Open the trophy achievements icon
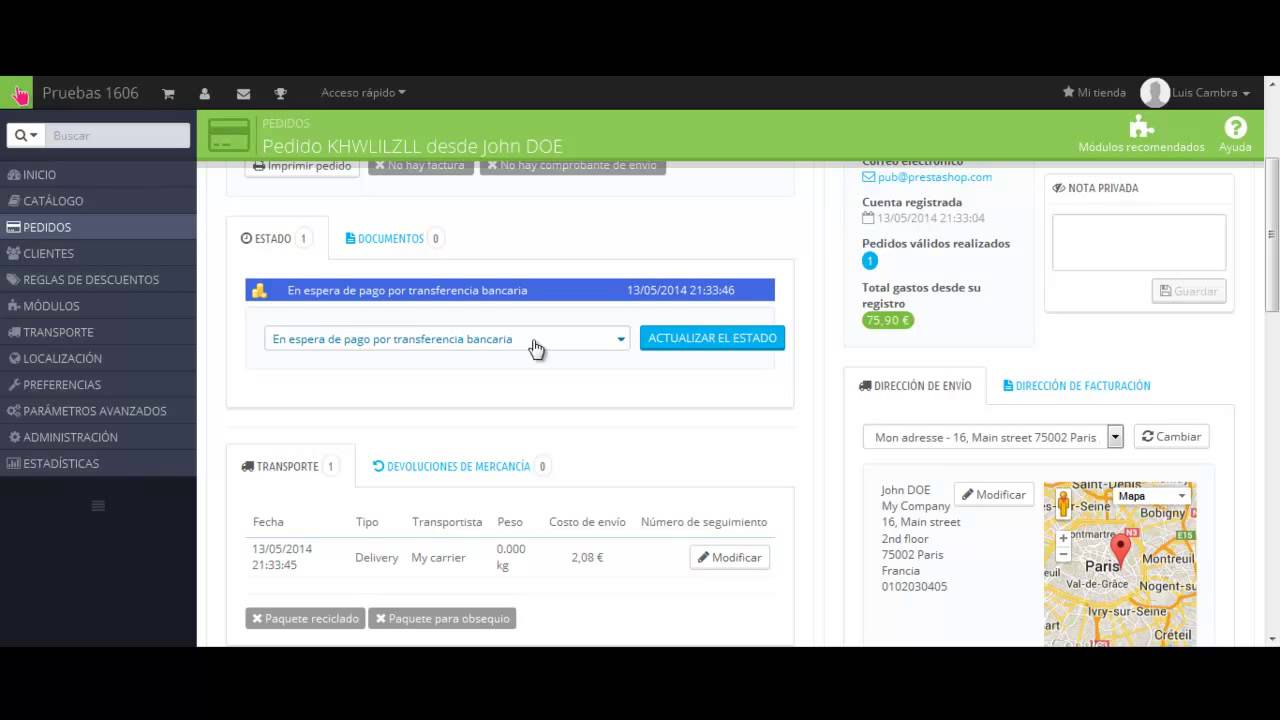The height and width of the screenshot is (720, 1280). click(281, 93)
